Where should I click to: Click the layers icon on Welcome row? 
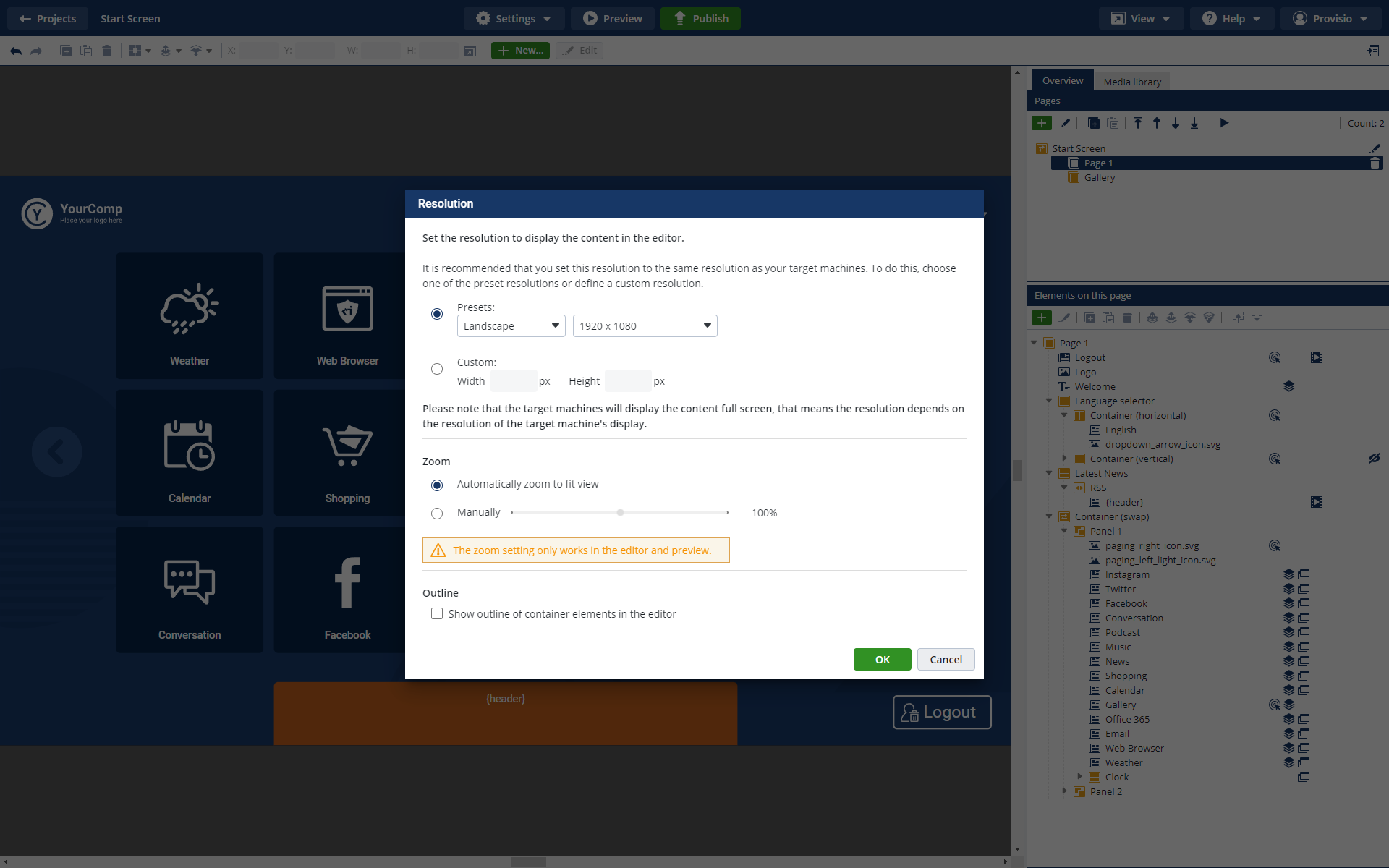point(1288,386)
